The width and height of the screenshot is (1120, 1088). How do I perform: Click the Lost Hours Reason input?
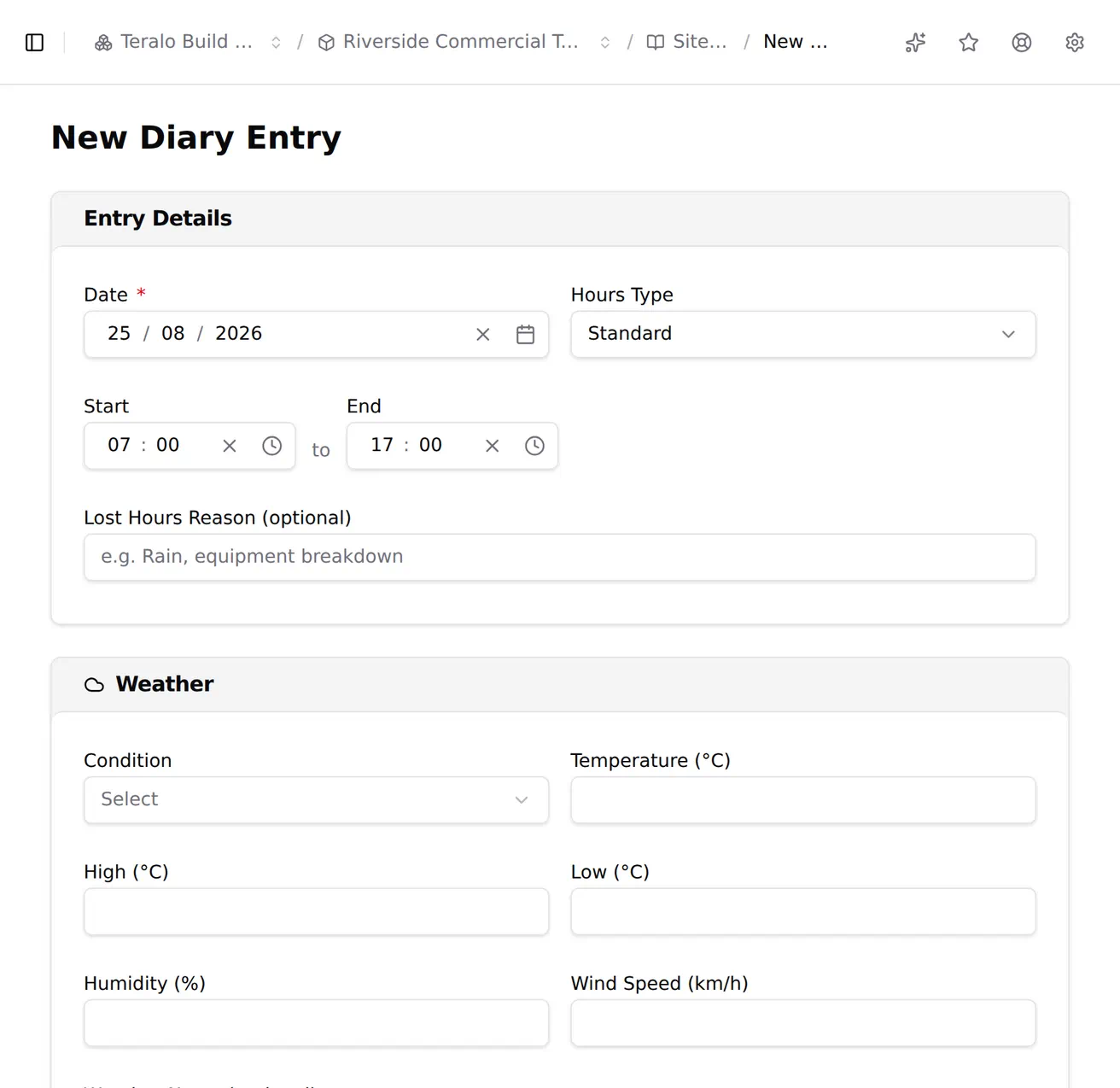pos(560,558)
